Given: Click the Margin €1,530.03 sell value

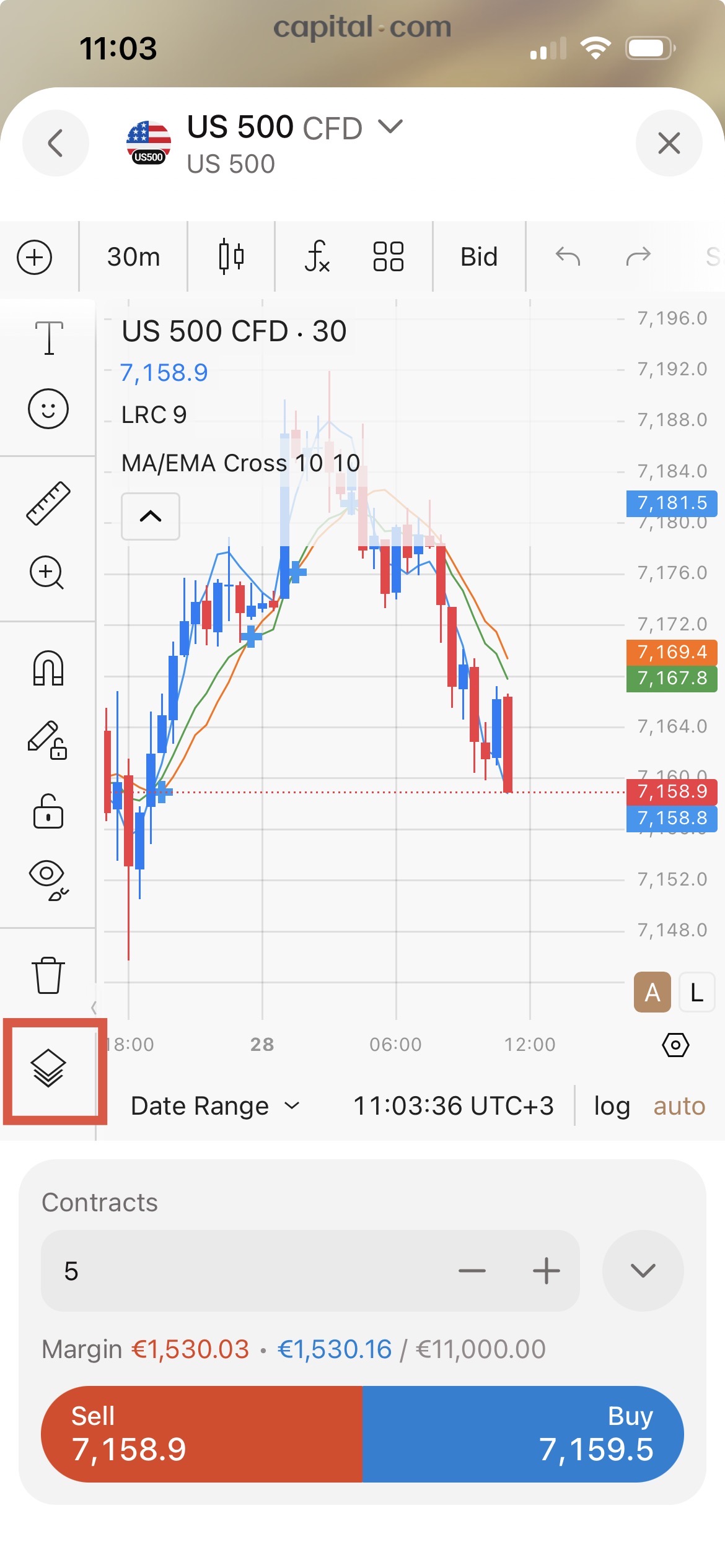Looking at the screenshot, I should coord(190,1349).
